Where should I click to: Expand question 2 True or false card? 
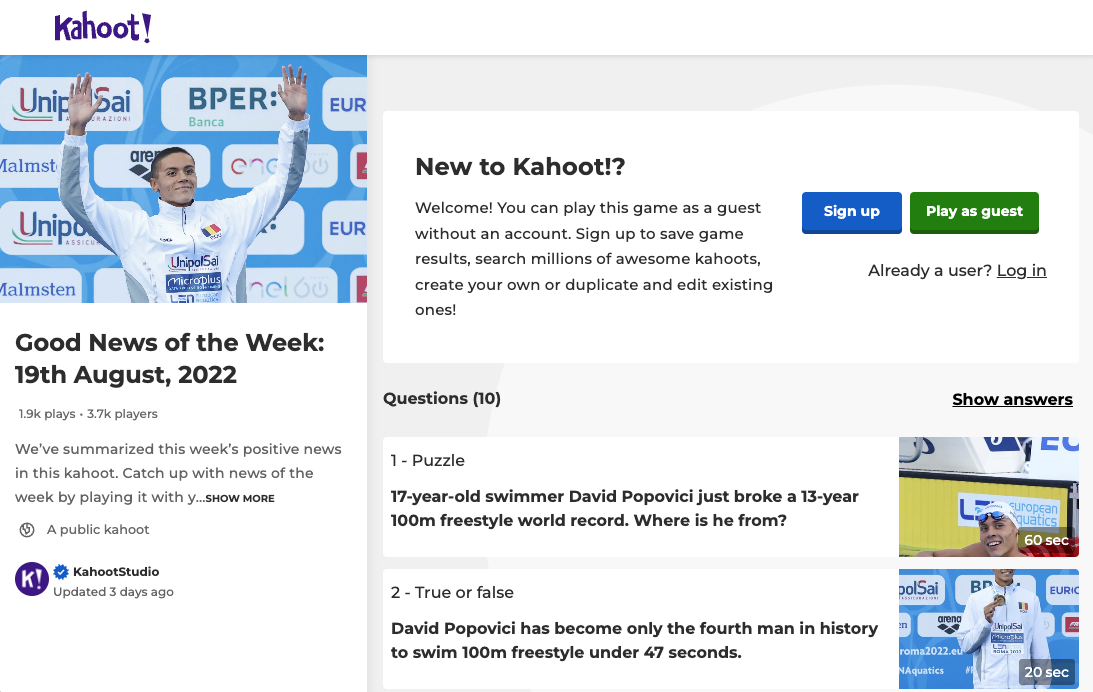[641, 629]
